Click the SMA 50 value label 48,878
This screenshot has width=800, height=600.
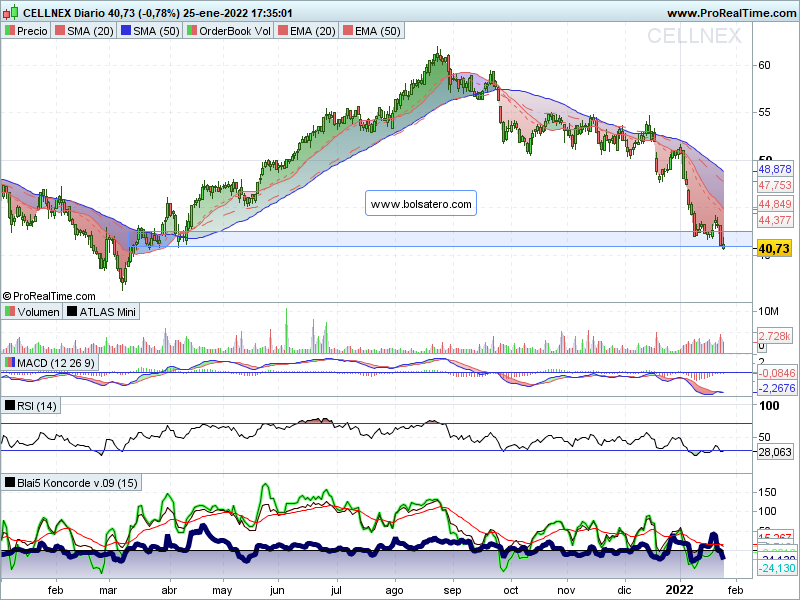click(774, 169)
